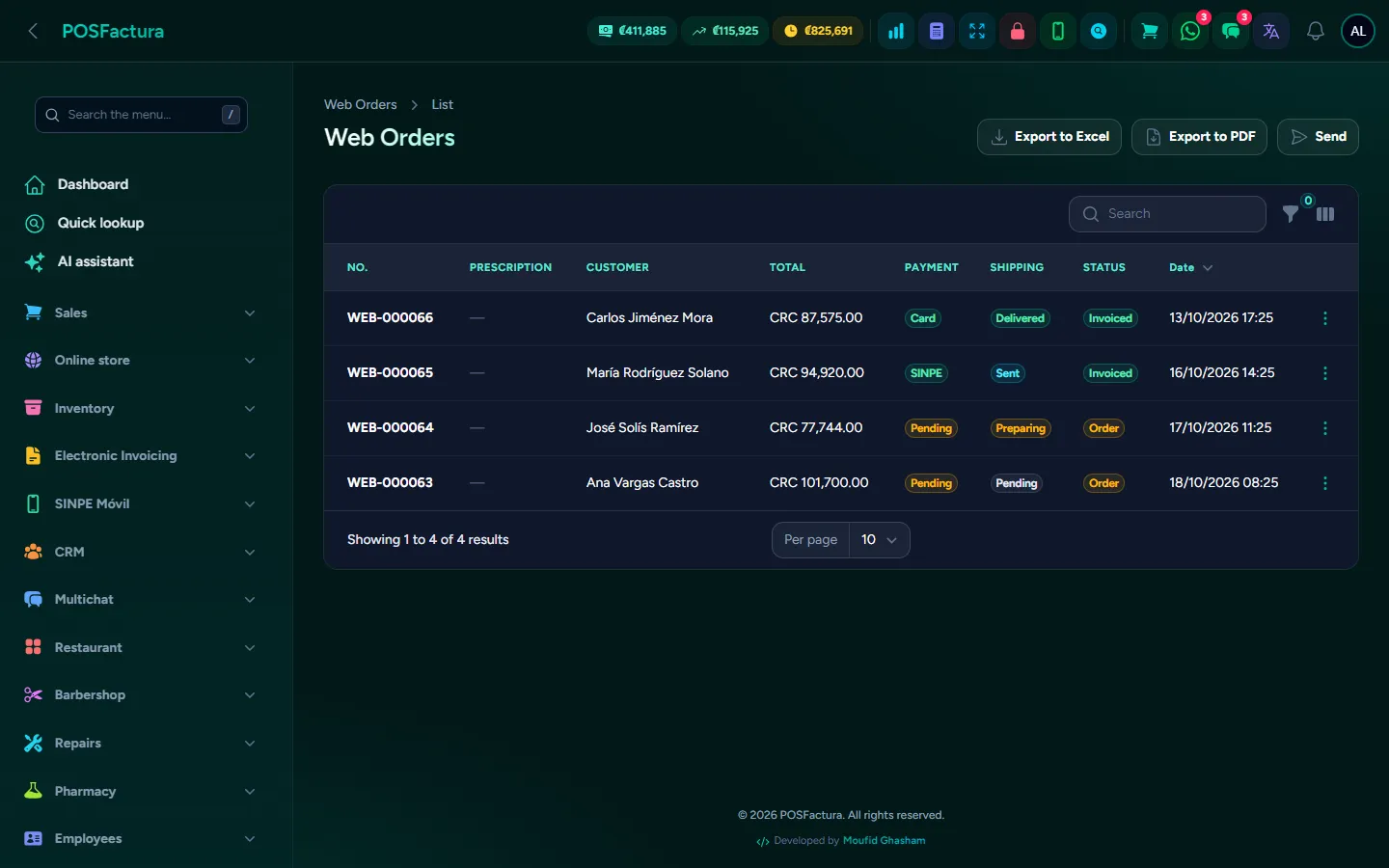This screenshot has height=868, width=1389.
Task: Toggle table columns with the columns icon
Action: (x=1325, y=214)
